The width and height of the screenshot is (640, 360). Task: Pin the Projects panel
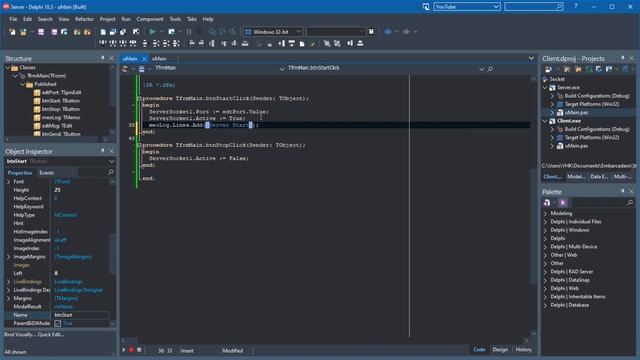tap(622, 58)
